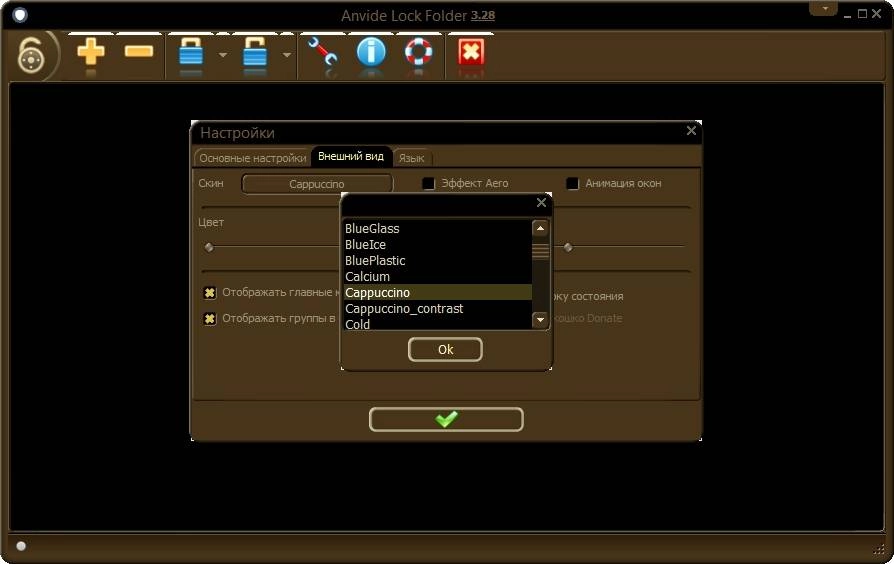Open settings via the wrench icon

click(322, 52)
